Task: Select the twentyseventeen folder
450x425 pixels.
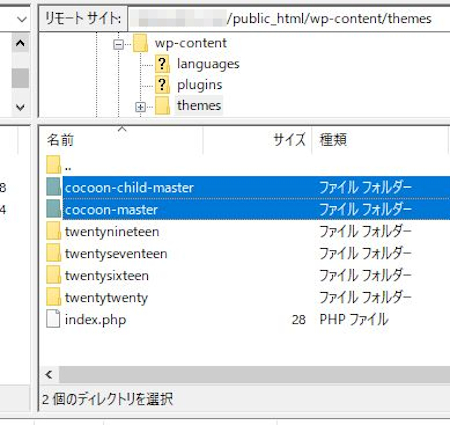Action: point(116,254)
